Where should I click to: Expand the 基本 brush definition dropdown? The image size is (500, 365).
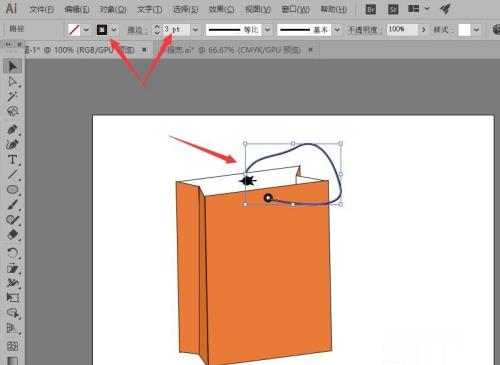tap(337, 30)
